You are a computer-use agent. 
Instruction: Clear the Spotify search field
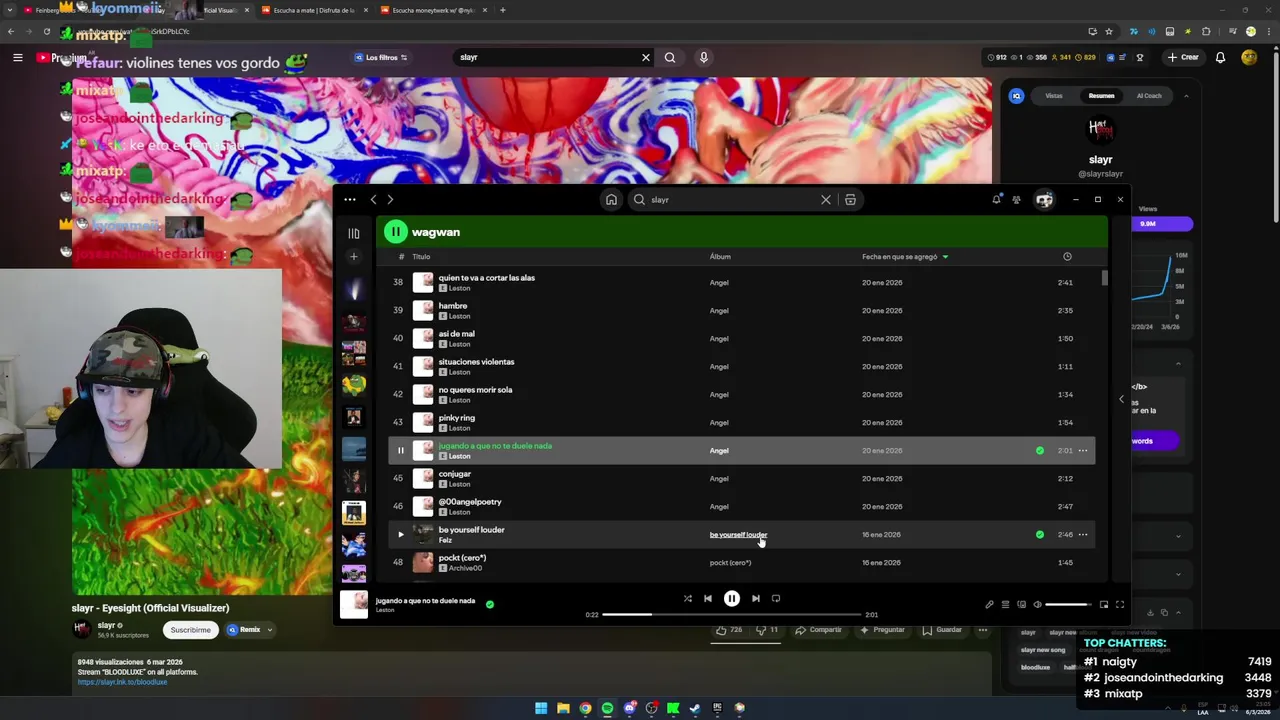point(826,200)
